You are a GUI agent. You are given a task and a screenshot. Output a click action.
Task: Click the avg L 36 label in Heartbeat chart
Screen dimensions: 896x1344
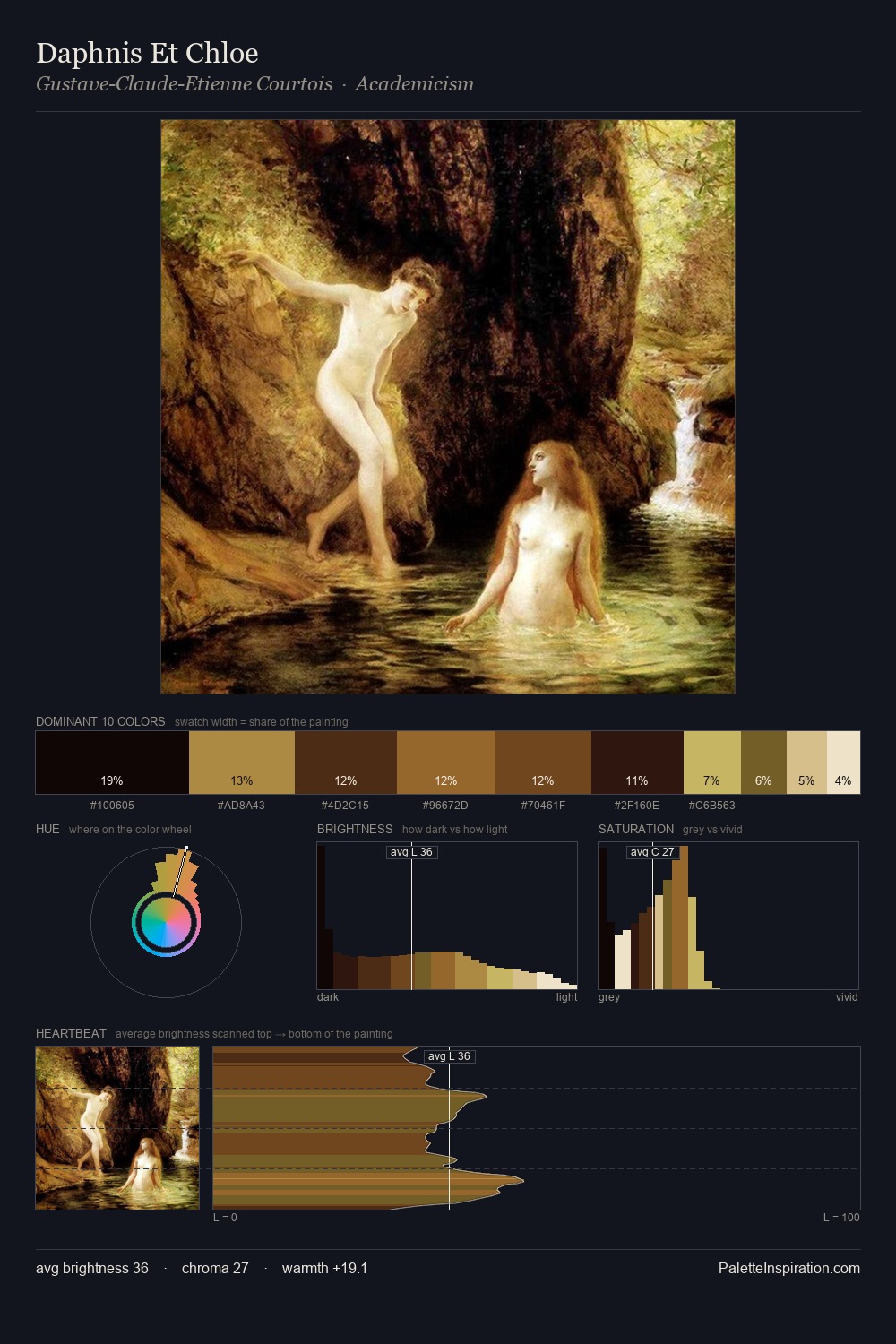pyautogui.click(x=449, y=1056)
